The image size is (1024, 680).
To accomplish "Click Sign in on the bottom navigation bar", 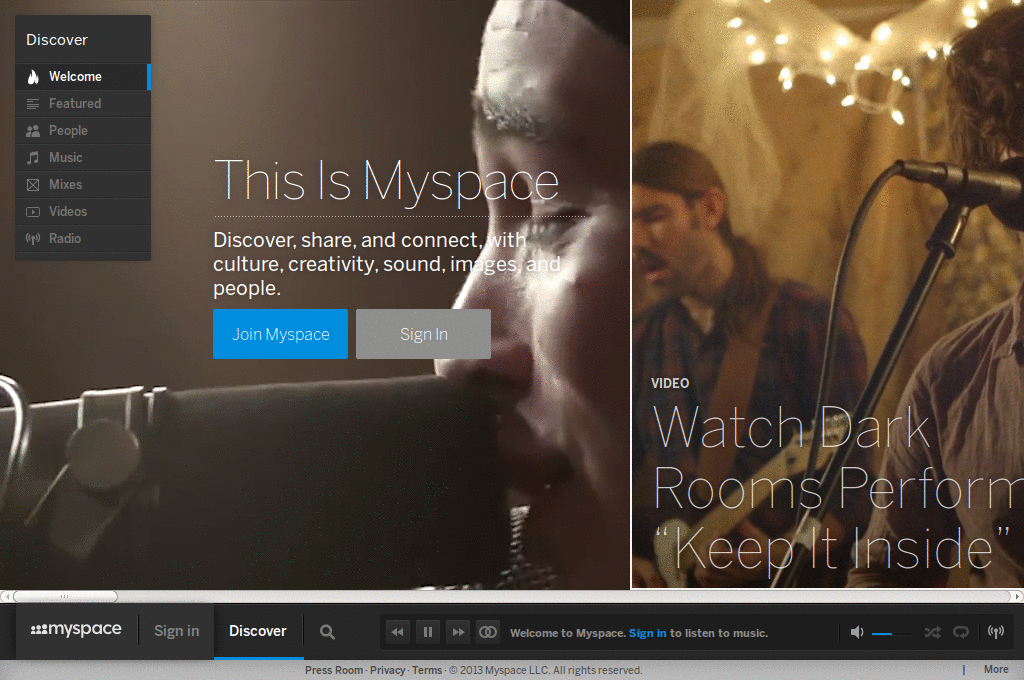I will point(176,631).
